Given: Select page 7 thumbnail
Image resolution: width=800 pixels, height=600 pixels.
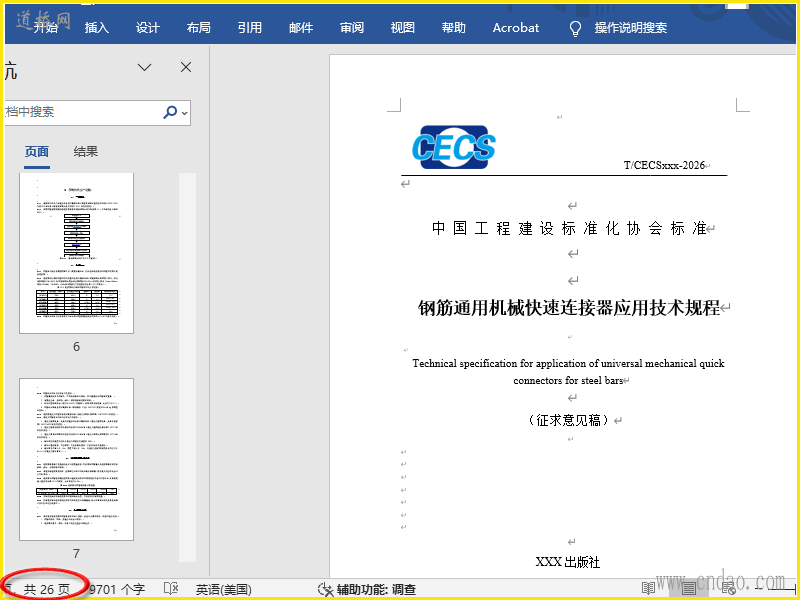Looking at the screenshot, I should [77, 459].
